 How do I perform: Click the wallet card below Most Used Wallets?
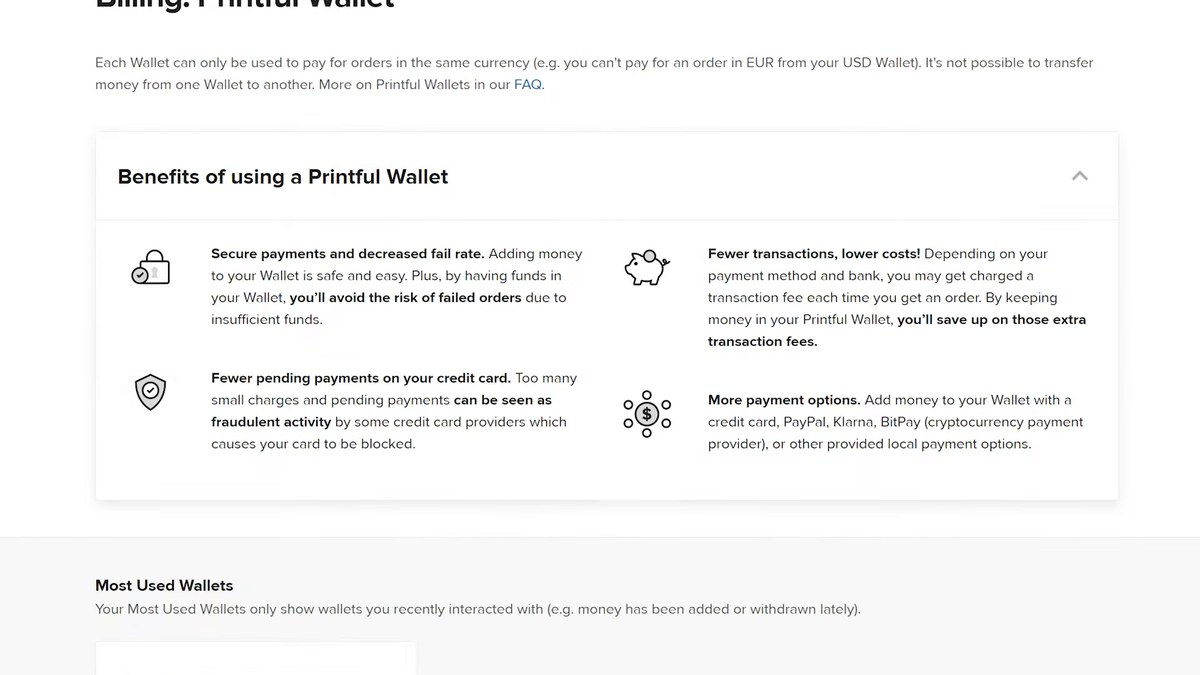(x=255, y=659)
